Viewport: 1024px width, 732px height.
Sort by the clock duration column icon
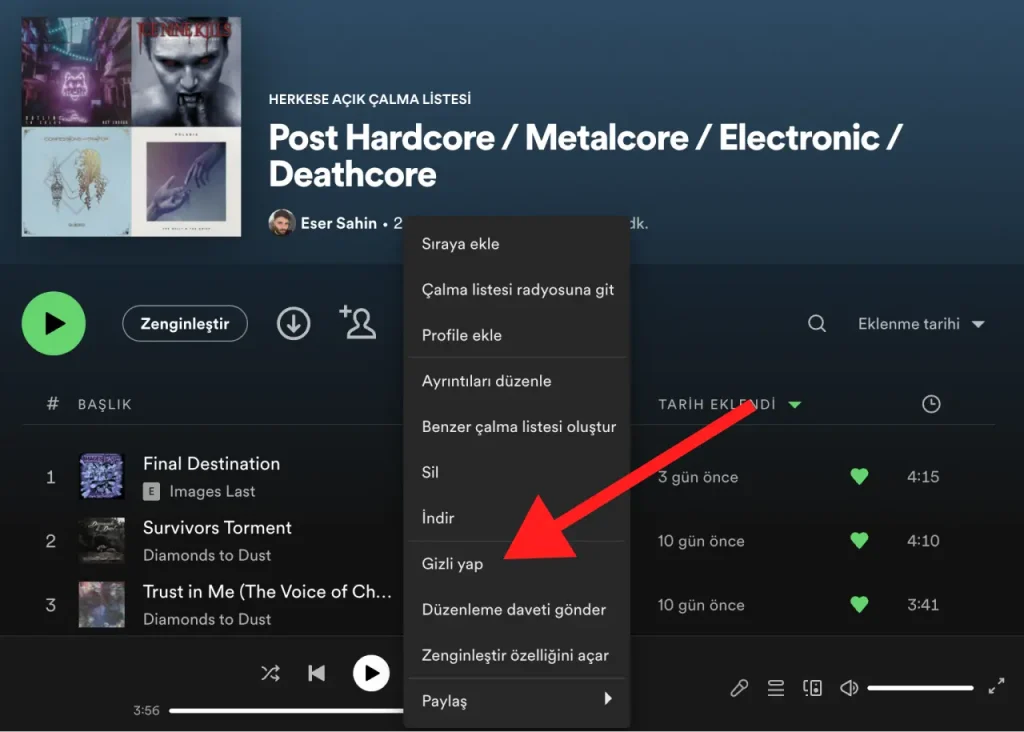[x=931, y=404]
